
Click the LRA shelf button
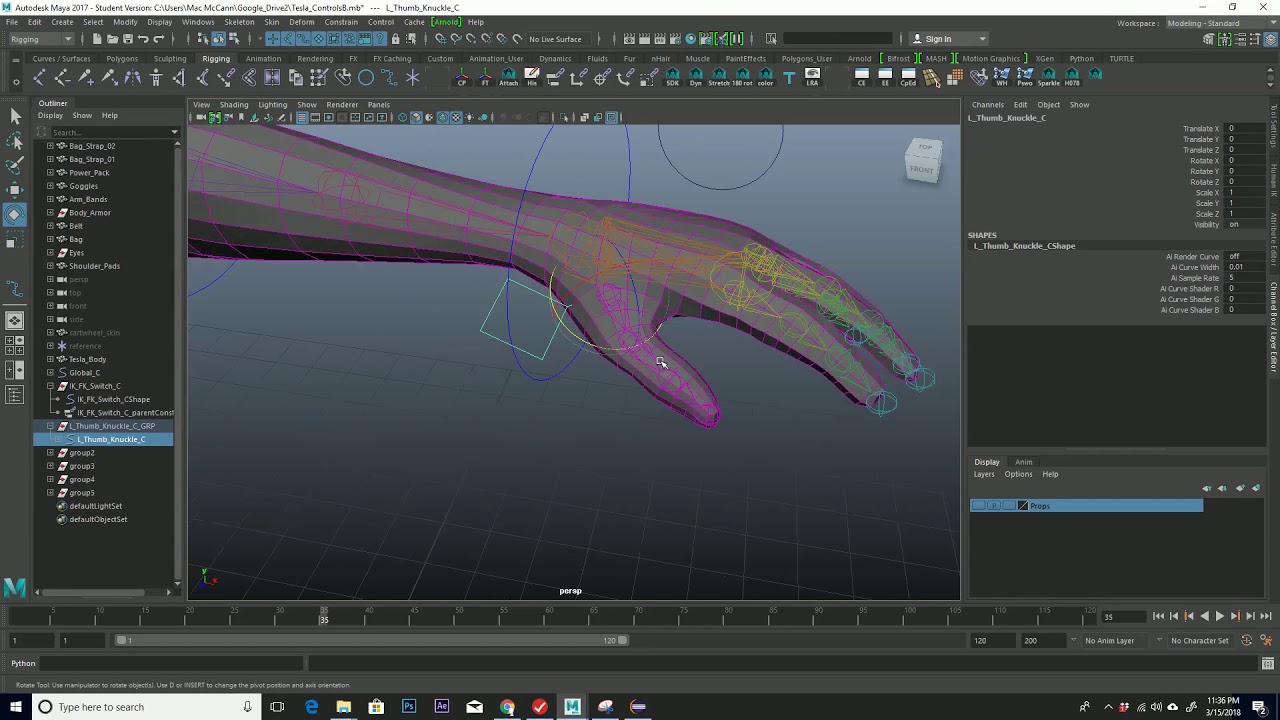click(x=812, y=77)
